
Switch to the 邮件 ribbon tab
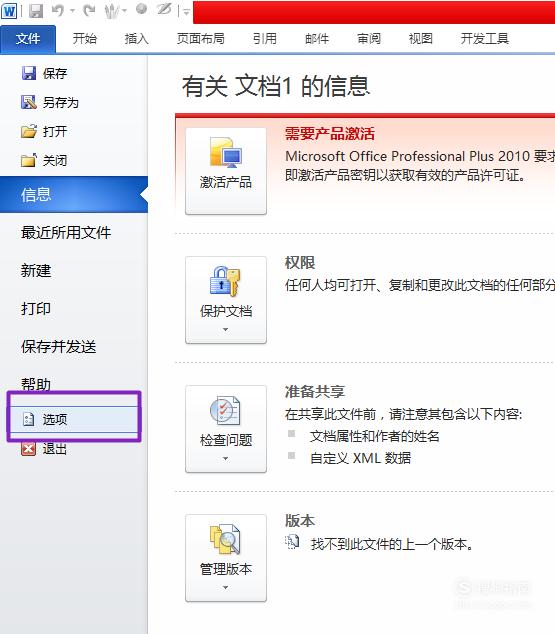(317, 39)
